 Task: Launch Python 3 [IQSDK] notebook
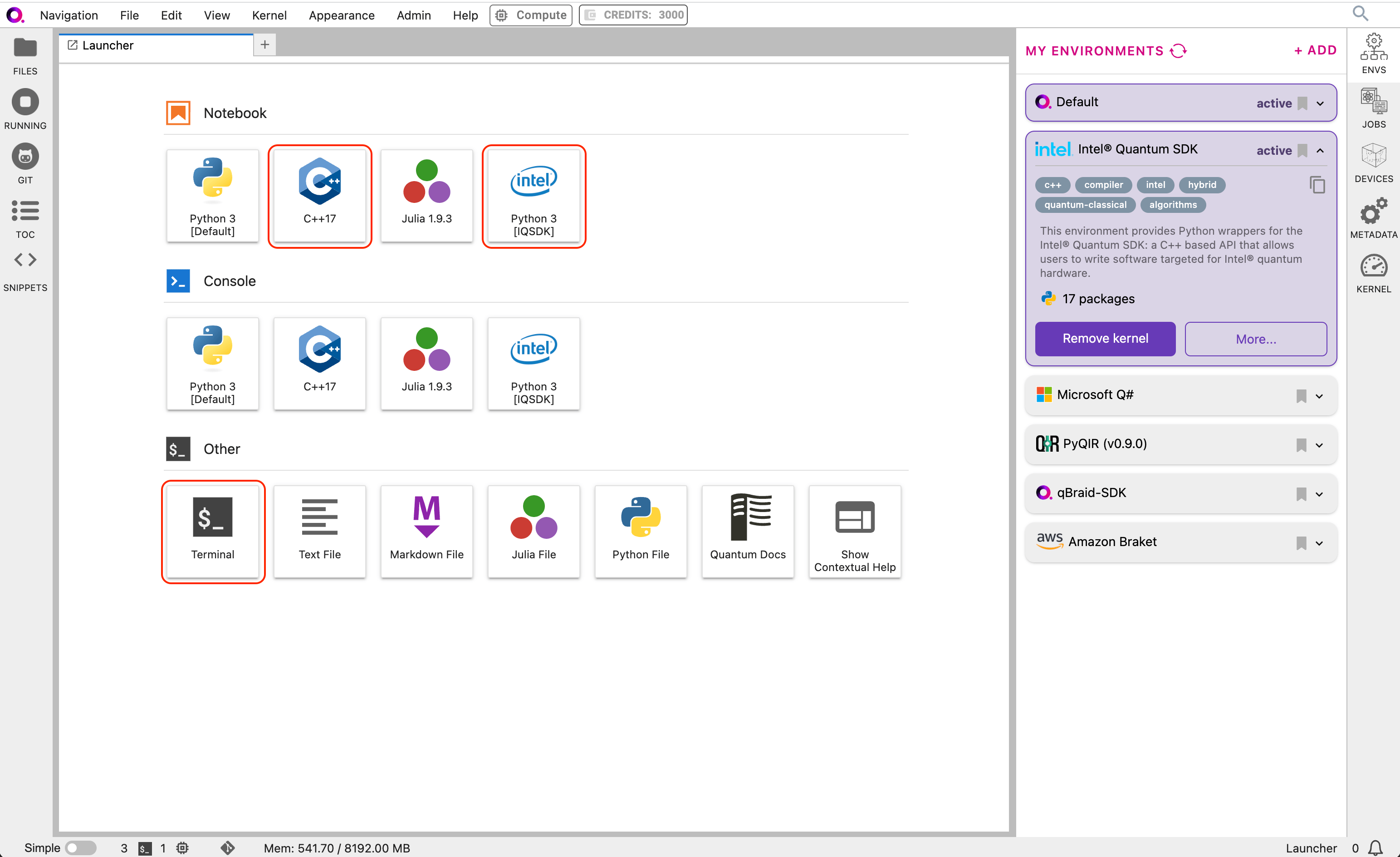(534, 196)
